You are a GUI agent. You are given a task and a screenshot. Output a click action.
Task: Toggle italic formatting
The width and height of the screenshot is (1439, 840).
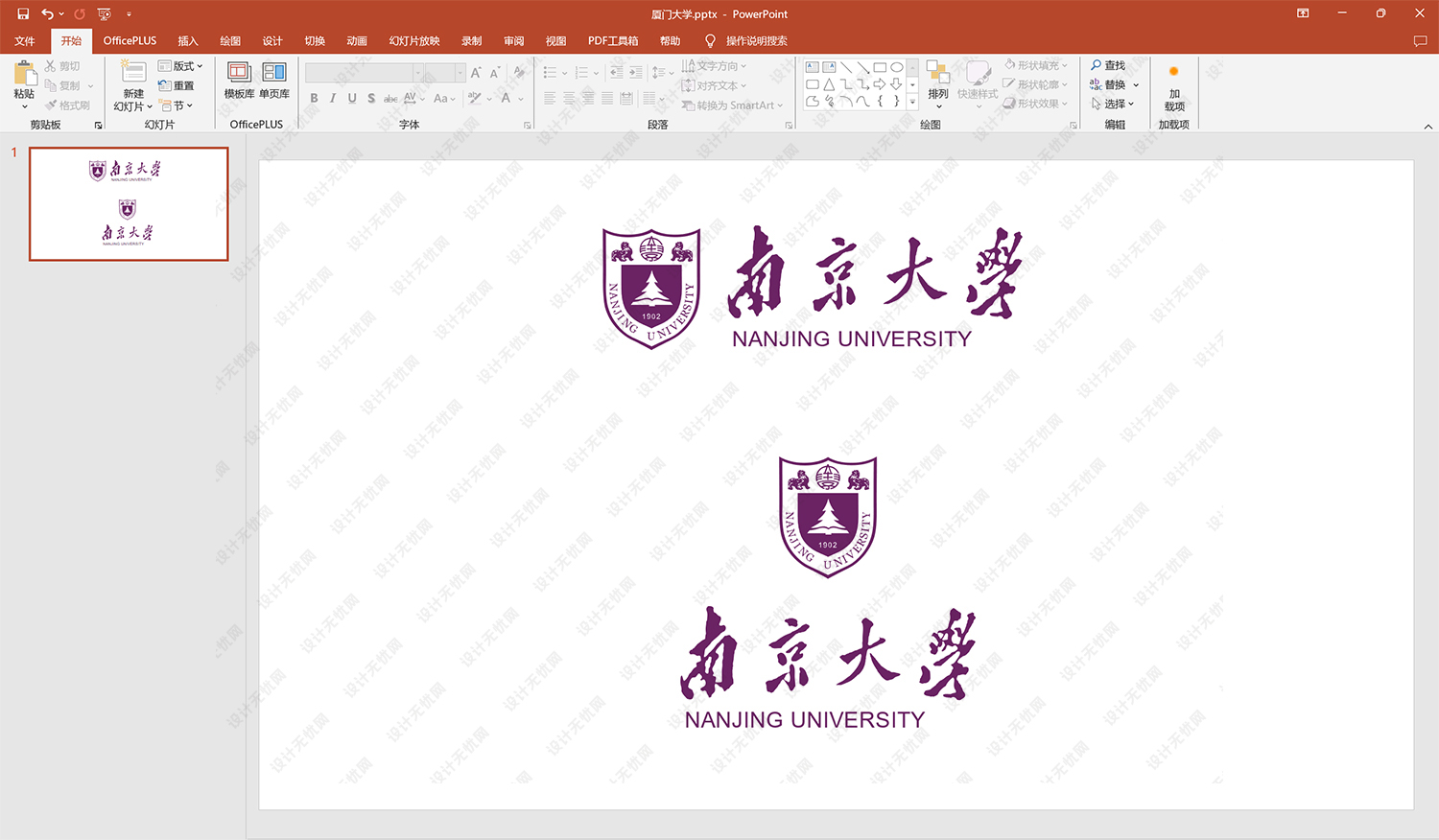point(333,98)
